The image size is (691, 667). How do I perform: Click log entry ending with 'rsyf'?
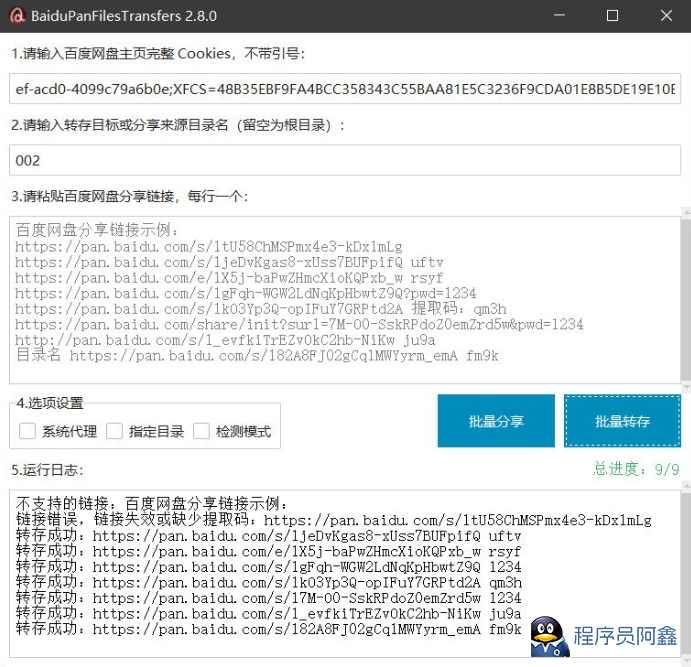(x=269, y=551)
